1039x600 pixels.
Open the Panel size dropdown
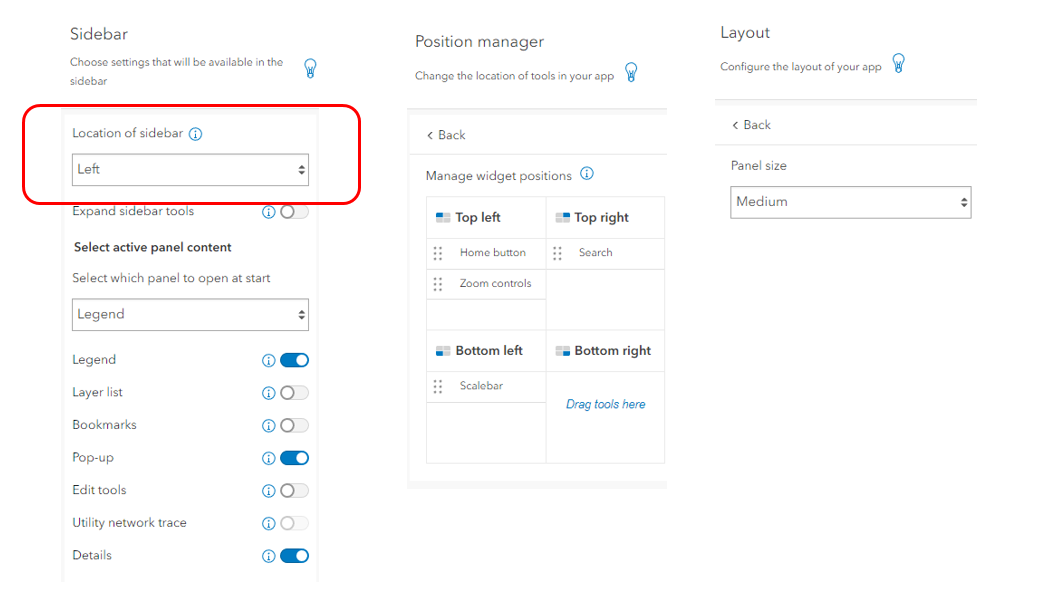pos(850,202)
